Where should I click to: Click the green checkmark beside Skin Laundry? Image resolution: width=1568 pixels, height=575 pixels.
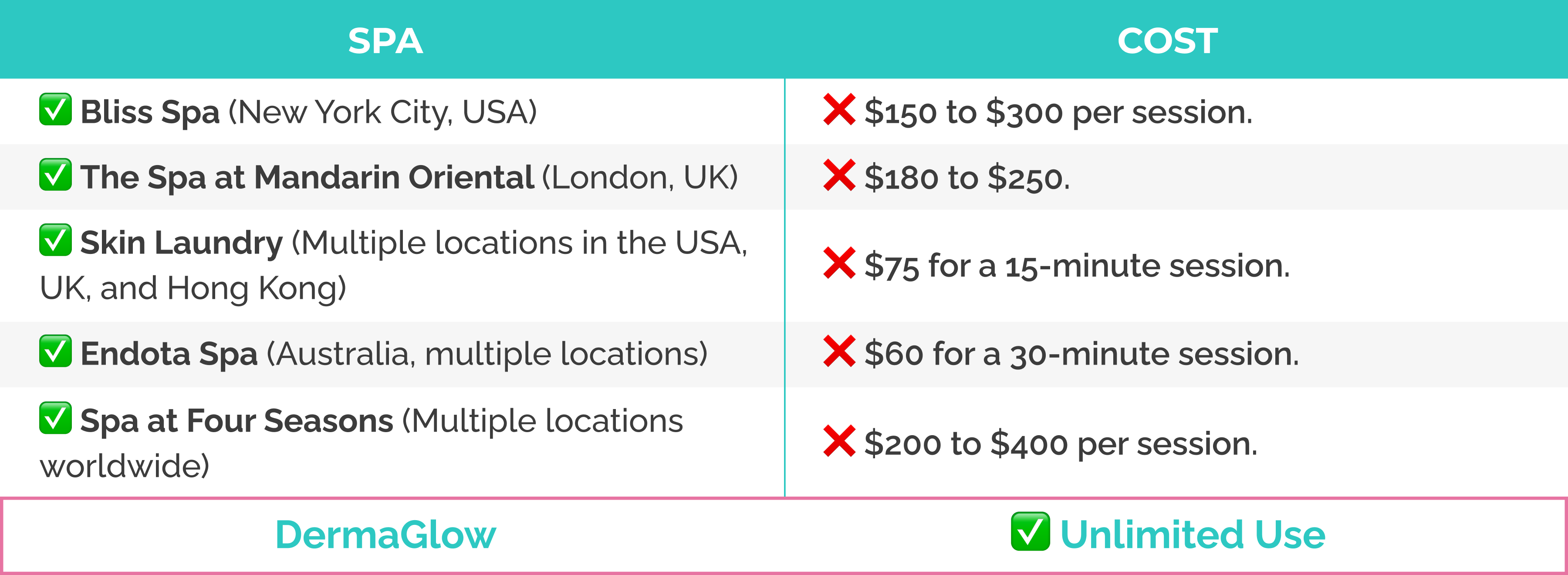point(55,240)
